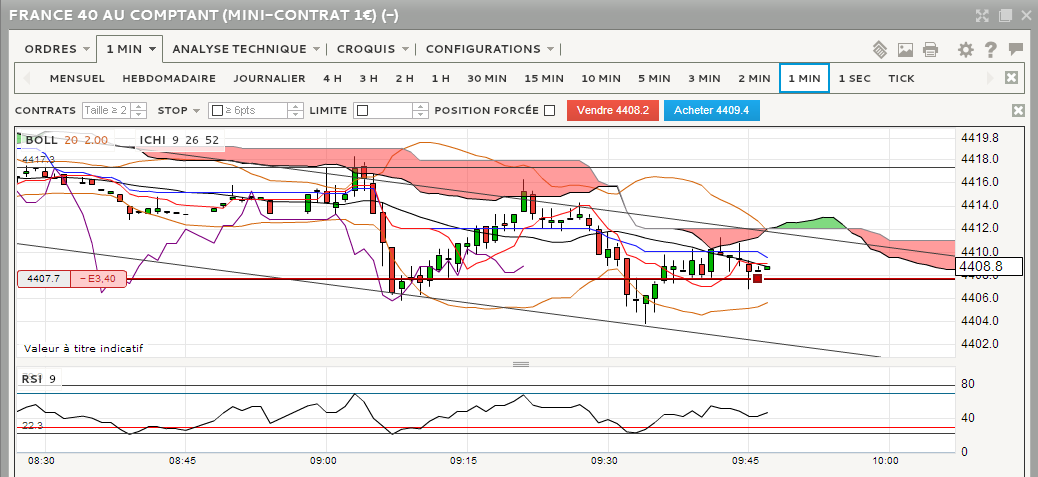
Task: Open the Stop type dropdown
Action: [x=179, y=111]
